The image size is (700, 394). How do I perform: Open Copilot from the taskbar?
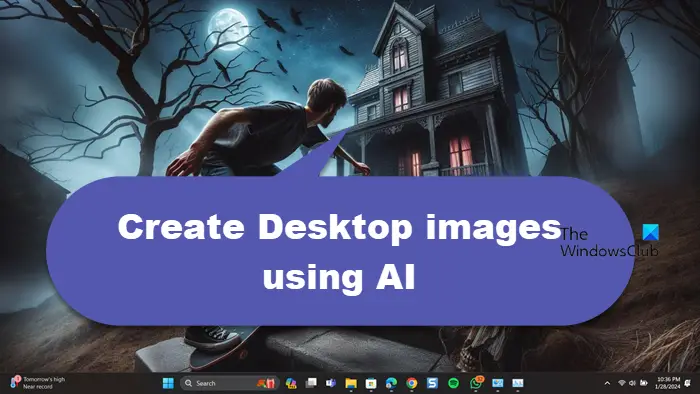point(291,383)
